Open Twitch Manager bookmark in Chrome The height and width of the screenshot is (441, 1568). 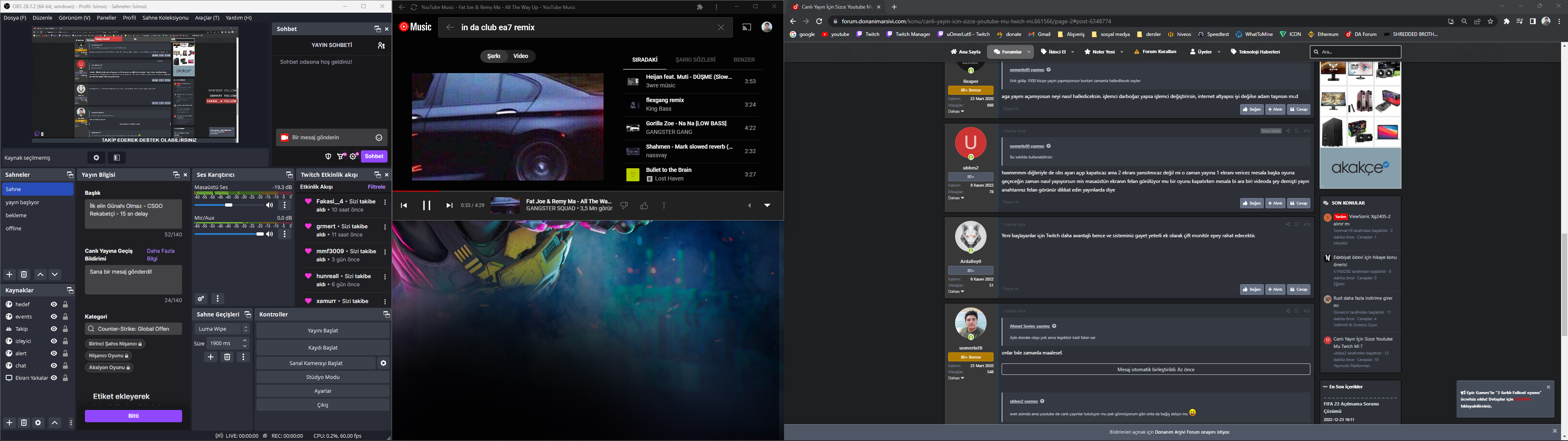pos(908,34)
